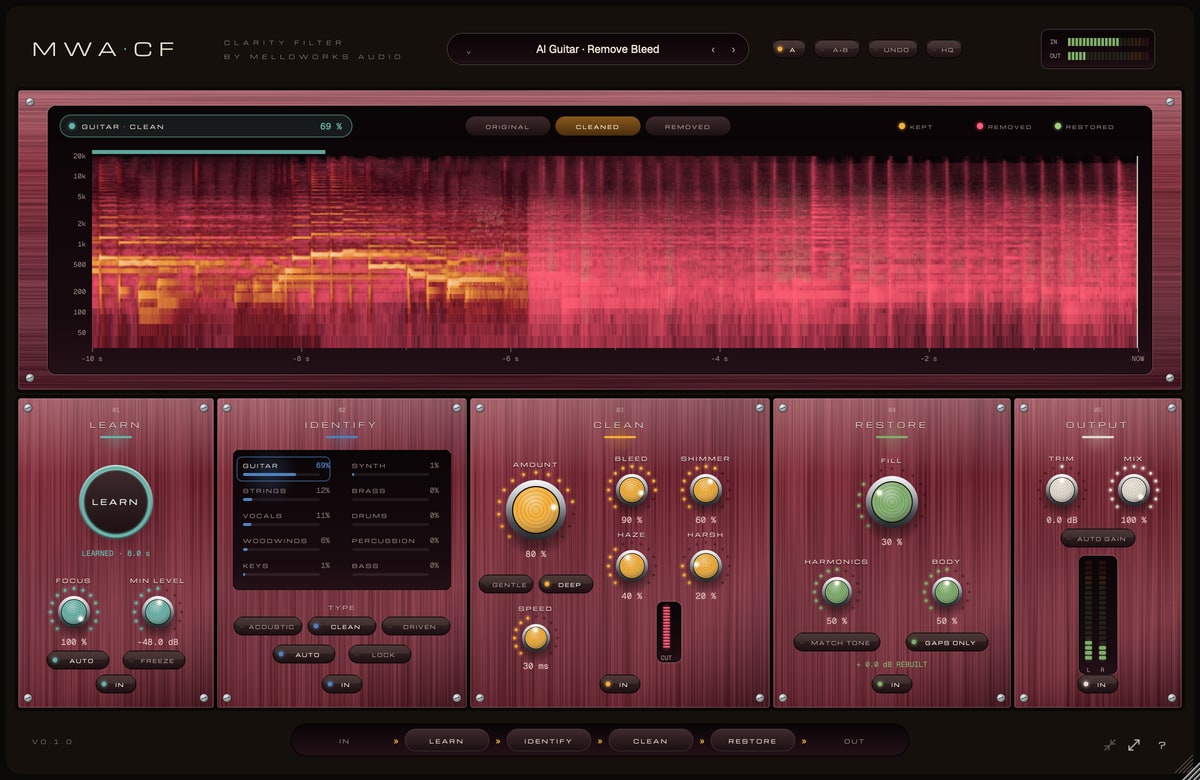Screen dimensions: 1200x780
Task: Click the LOCK button in Identify
Action: point(379,654)
